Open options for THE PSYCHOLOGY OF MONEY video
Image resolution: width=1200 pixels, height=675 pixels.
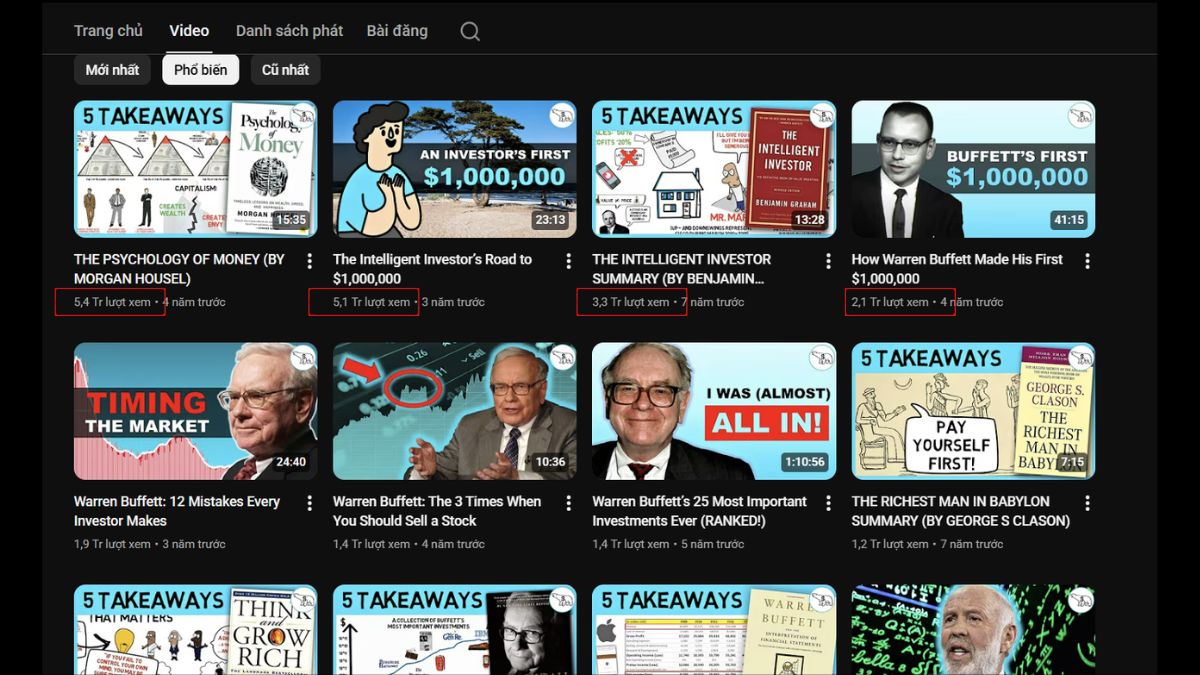pyautogui.click(x=309, y=260)
